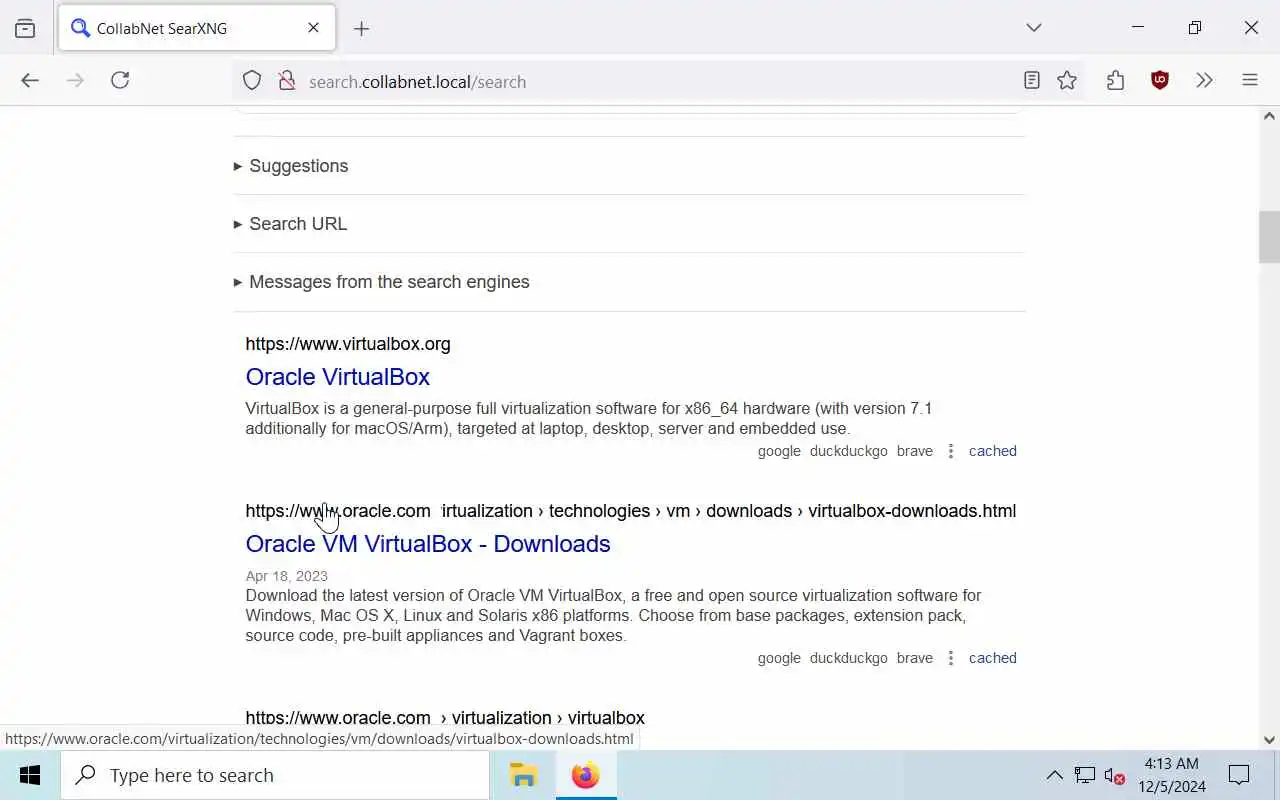Image resolution: width=1280 pixels, height=800 pixels.
Task: Open taskbar clock and date
Action: tap(1172, 775)
